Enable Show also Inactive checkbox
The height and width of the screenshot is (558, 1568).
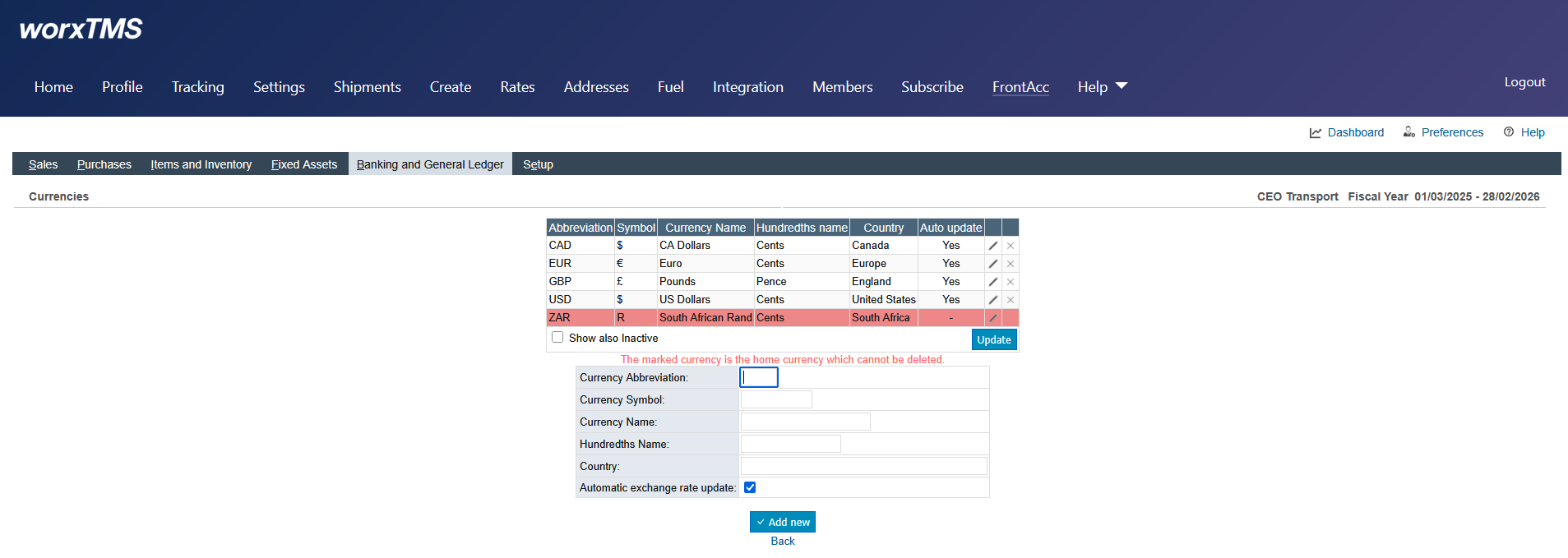point(557,338)
